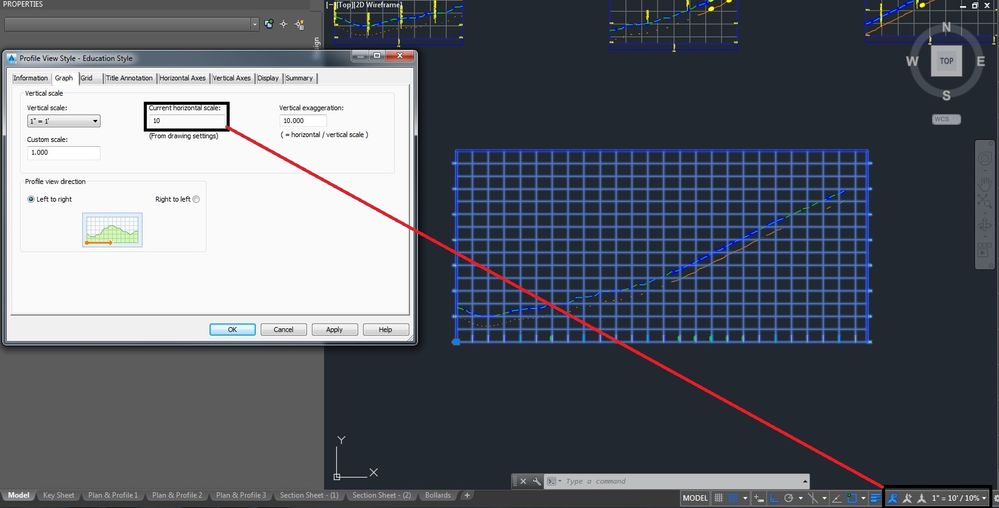Switch to Key Sheet layout tab

coord(59,495)
